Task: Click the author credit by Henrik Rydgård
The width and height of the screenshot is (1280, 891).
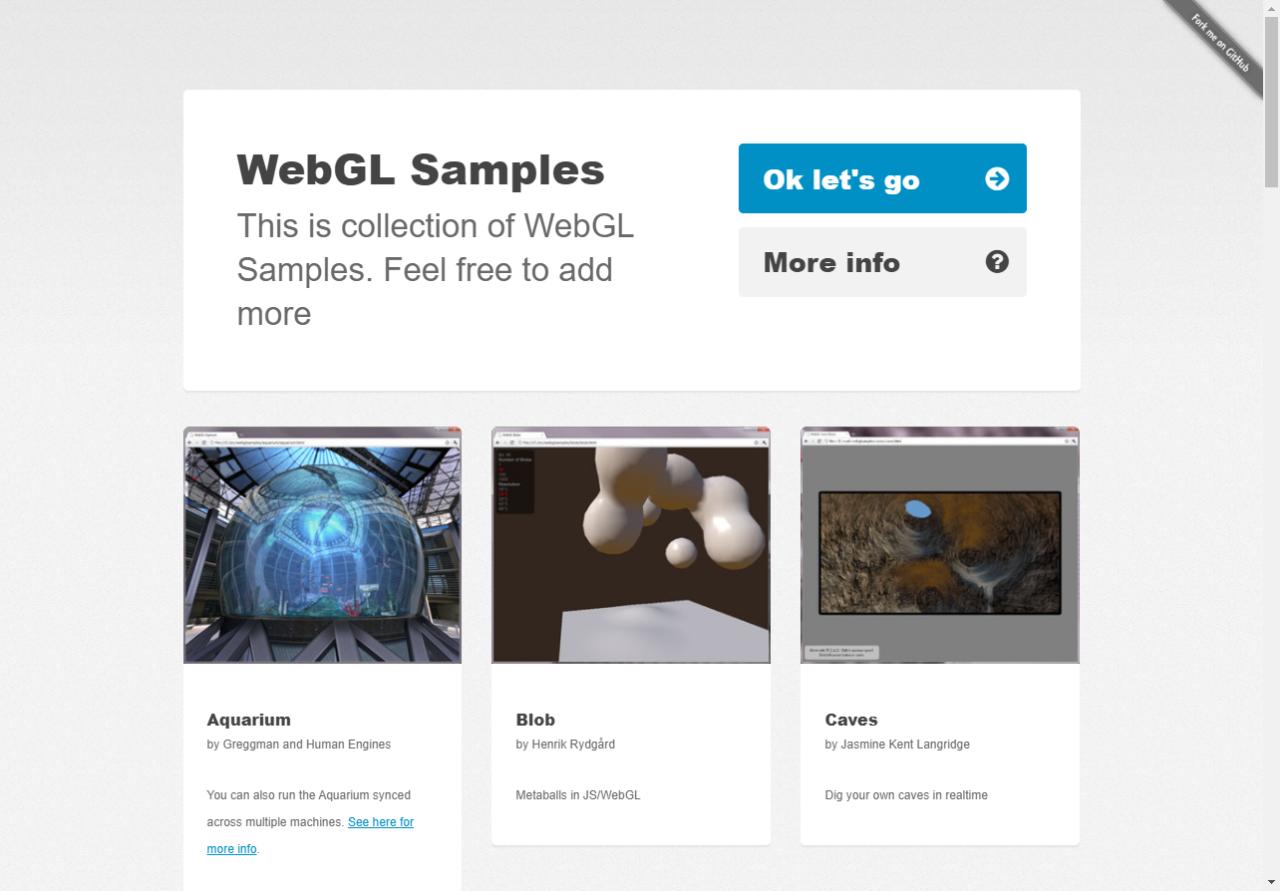Action: pyautogui.click(x=565, y=744)
